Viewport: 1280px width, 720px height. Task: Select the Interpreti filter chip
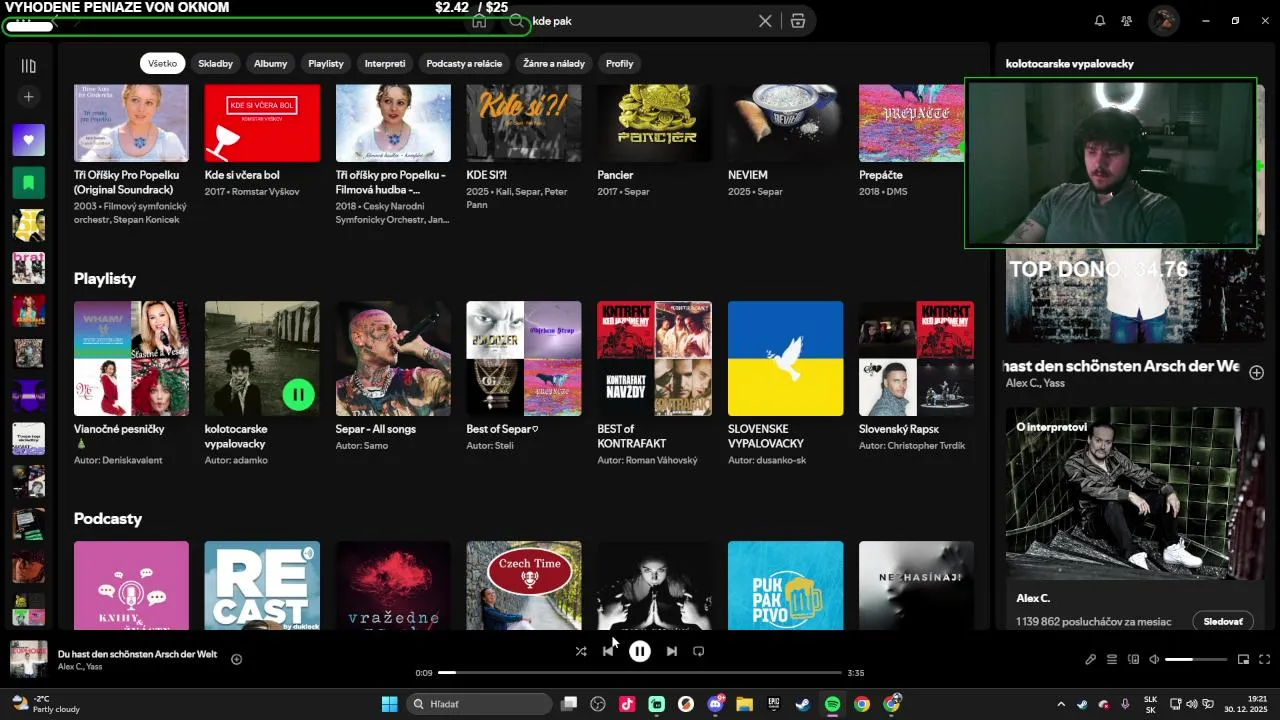(385, 63)
